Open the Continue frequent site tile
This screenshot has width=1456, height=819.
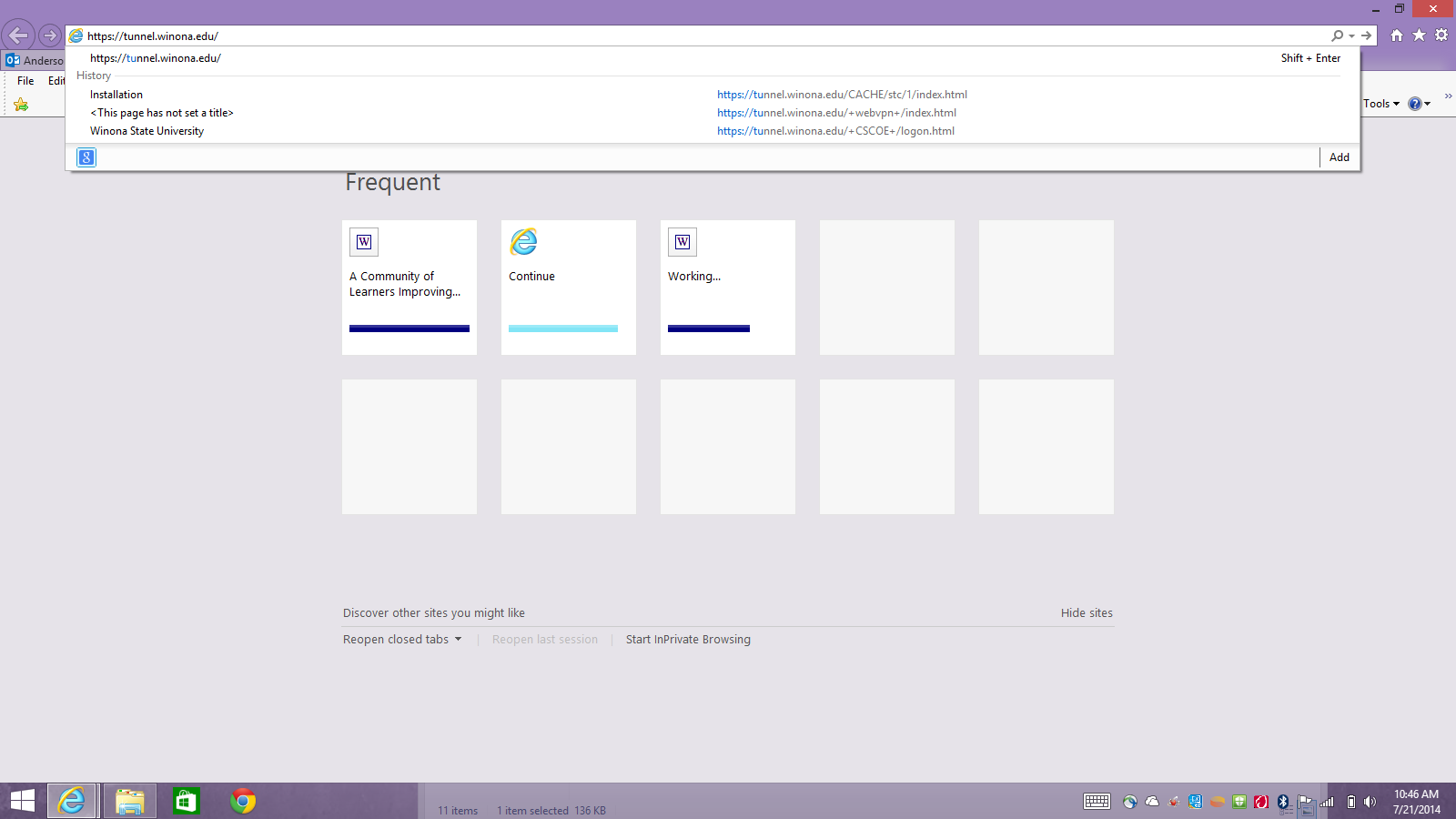(x=568, y=287)
